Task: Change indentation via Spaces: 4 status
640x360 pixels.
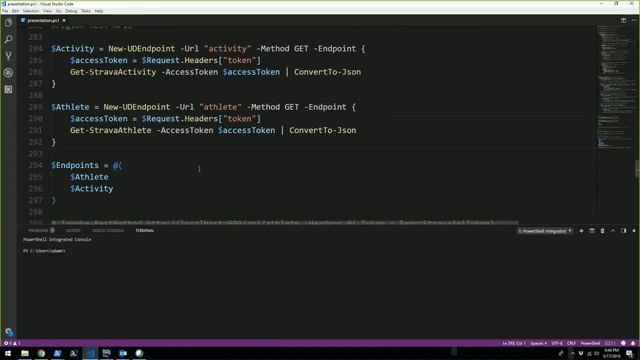Action: (x=538, y=343)
